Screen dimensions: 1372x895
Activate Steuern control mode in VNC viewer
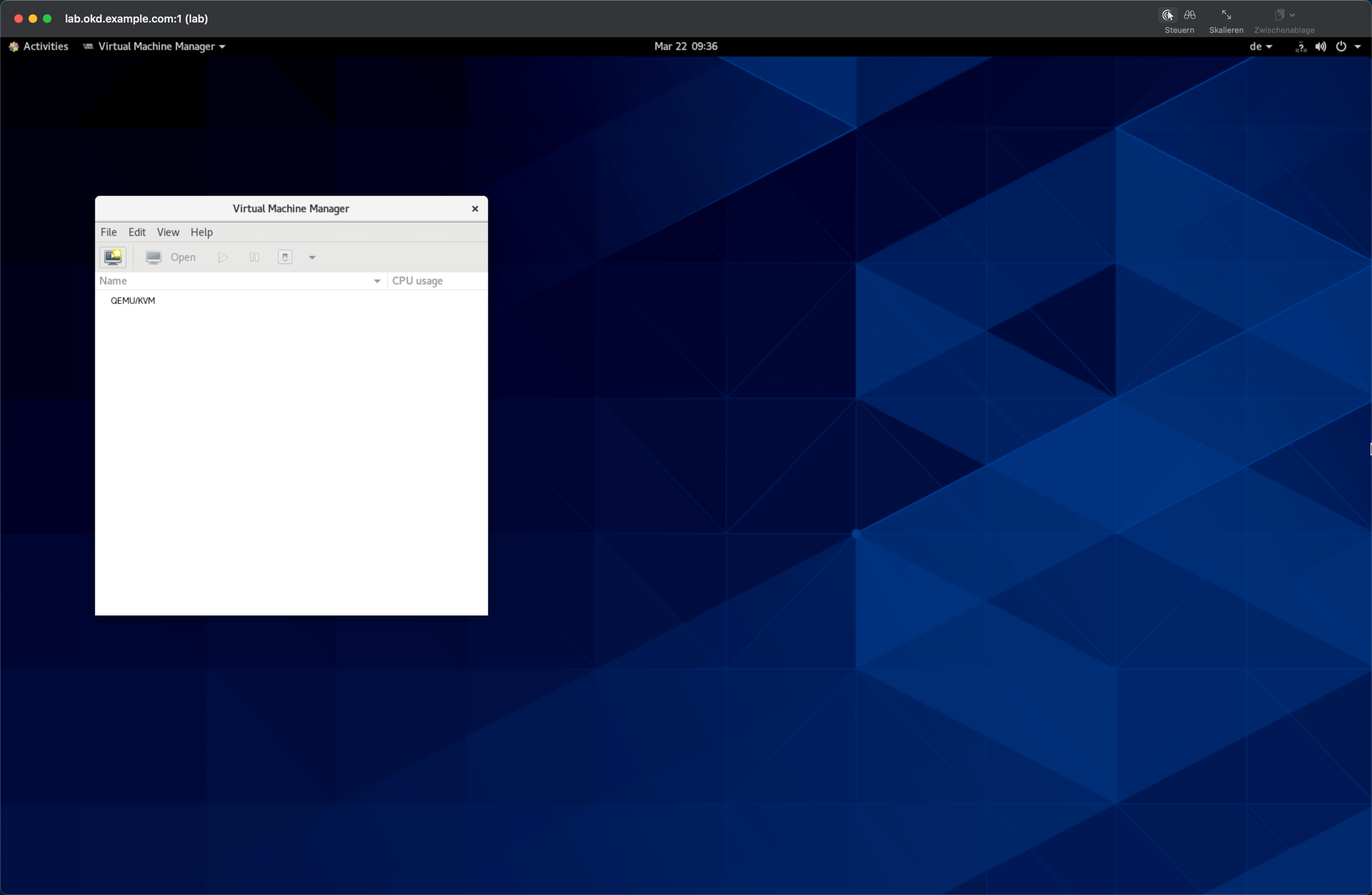pos(1168,15)
